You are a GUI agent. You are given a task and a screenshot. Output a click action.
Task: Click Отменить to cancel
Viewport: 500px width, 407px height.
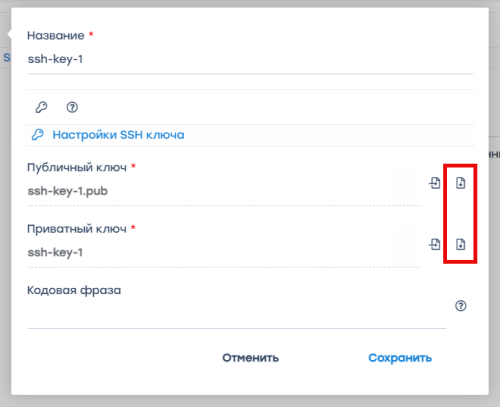pos(251,358)
